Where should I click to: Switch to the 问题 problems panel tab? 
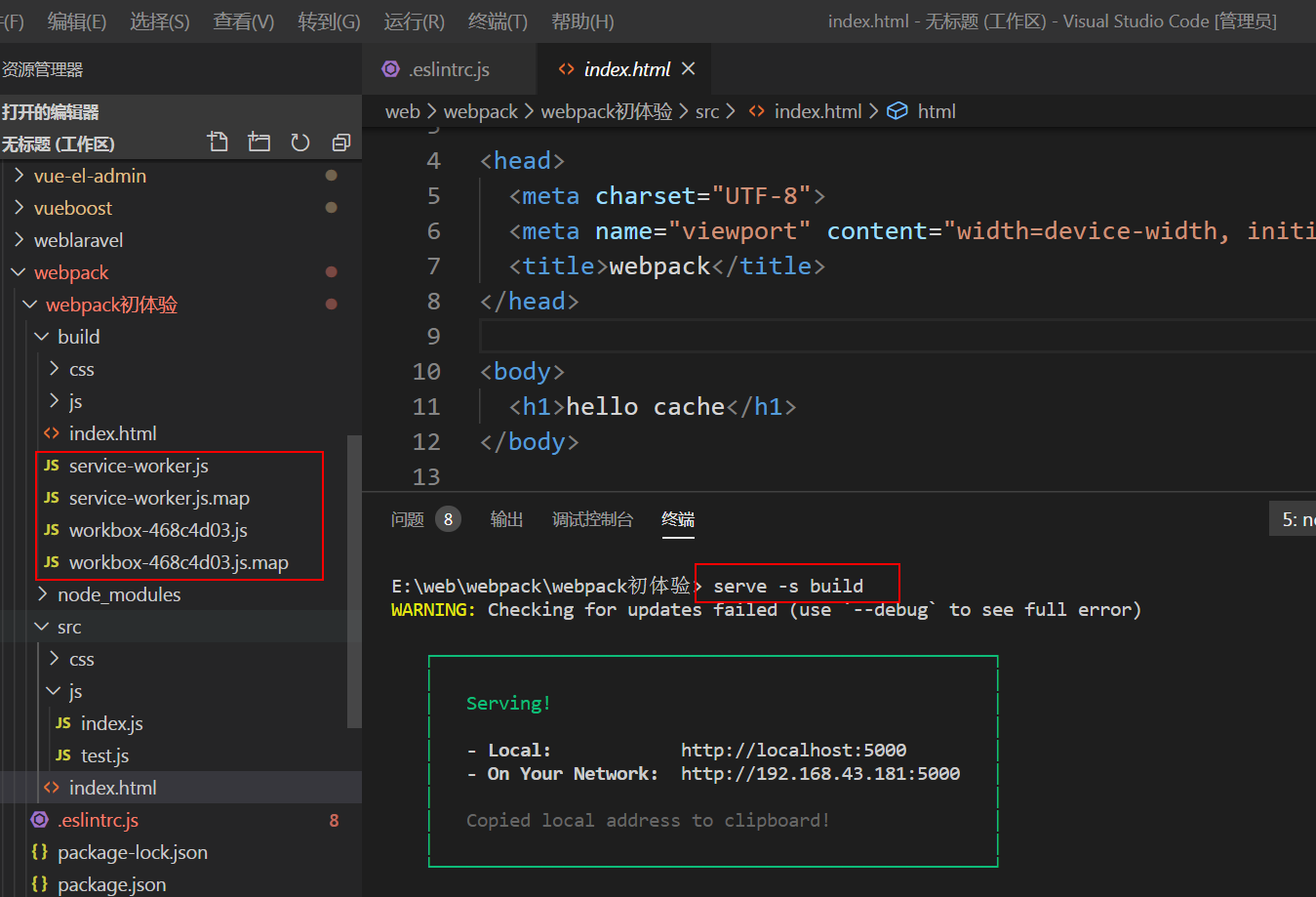pos(408,519)
